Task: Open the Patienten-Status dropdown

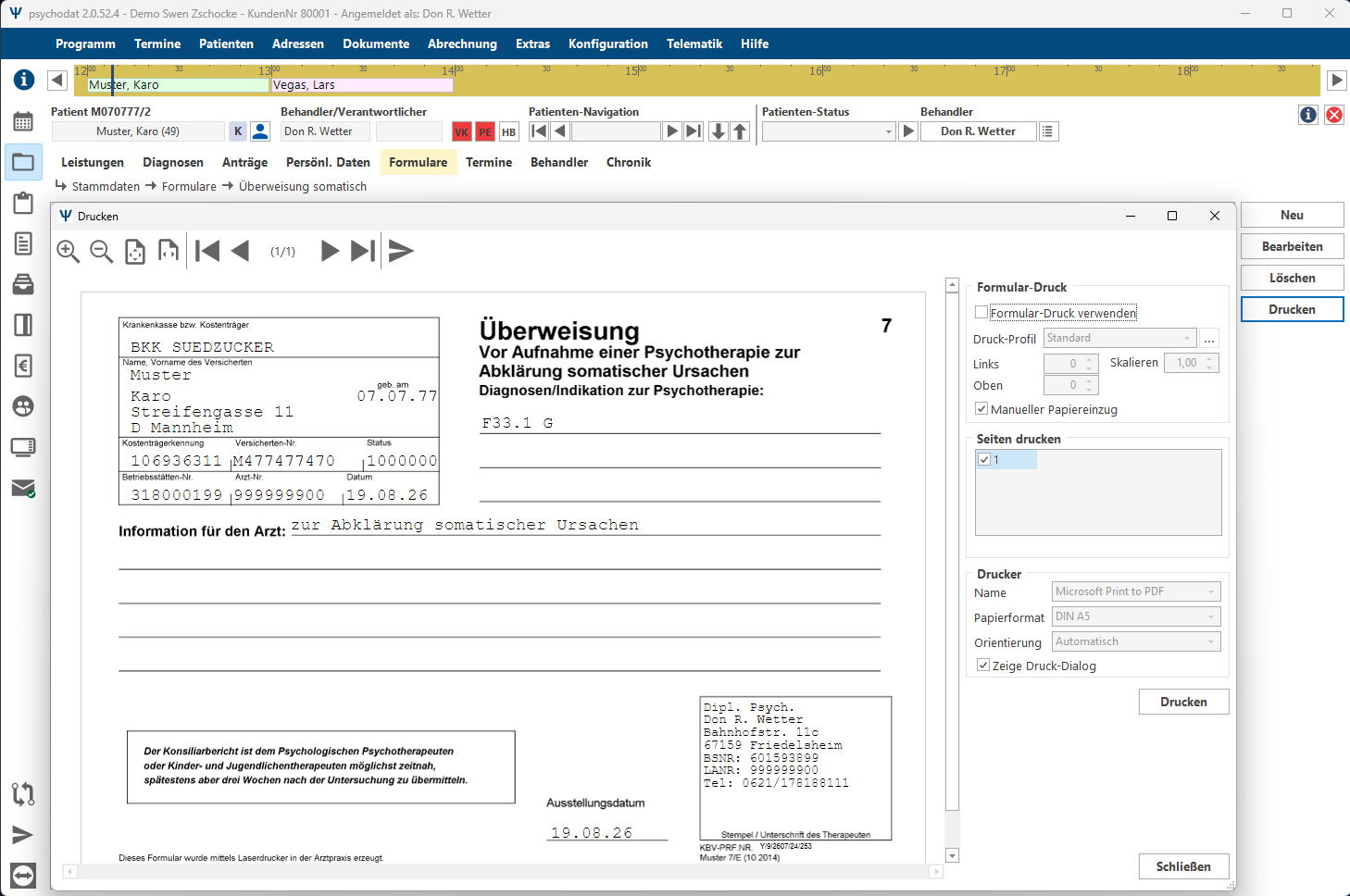Action: click(829, 131)
